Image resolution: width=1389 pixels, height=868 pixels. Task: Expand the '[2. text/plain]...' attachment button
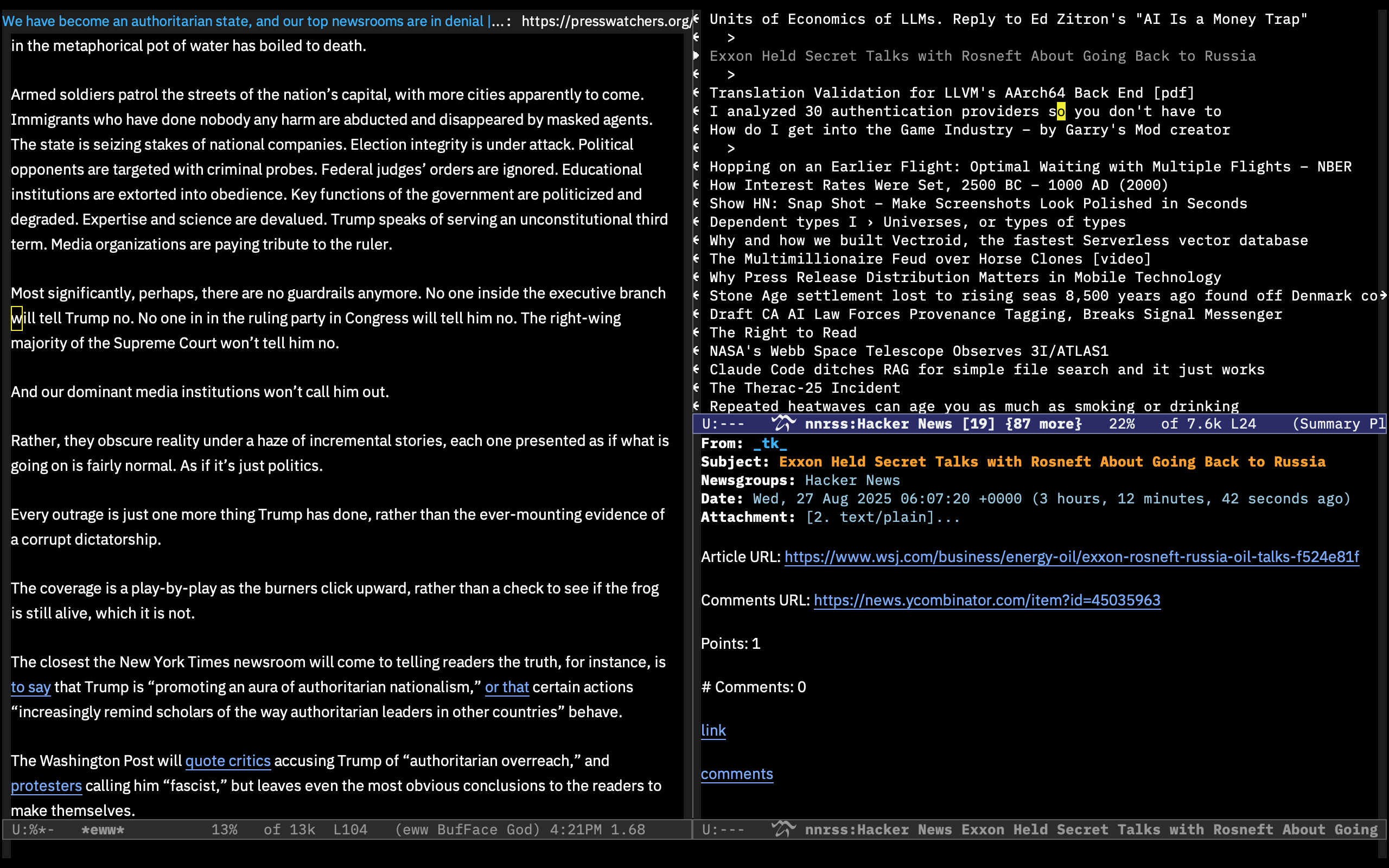tap(883, 516)
